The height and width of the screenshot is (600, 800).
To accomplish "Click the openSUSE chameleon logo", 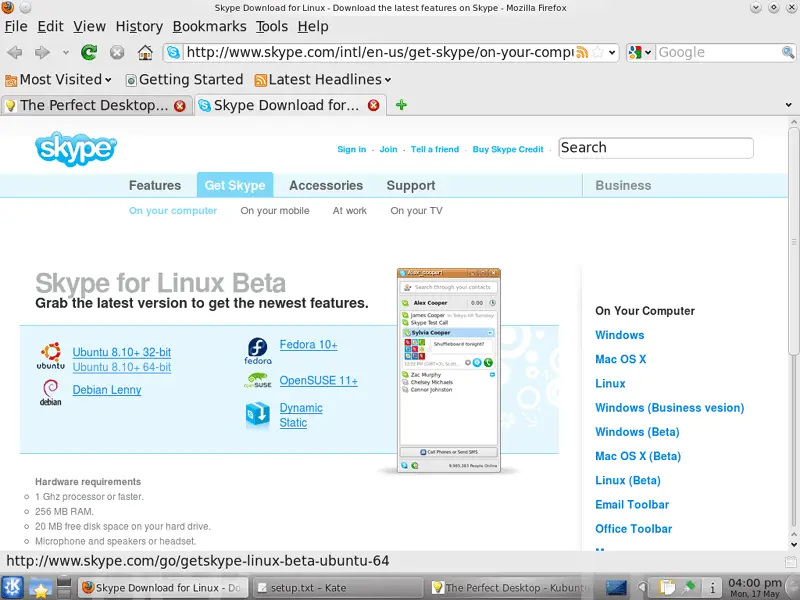I will [x=258, y=381].
